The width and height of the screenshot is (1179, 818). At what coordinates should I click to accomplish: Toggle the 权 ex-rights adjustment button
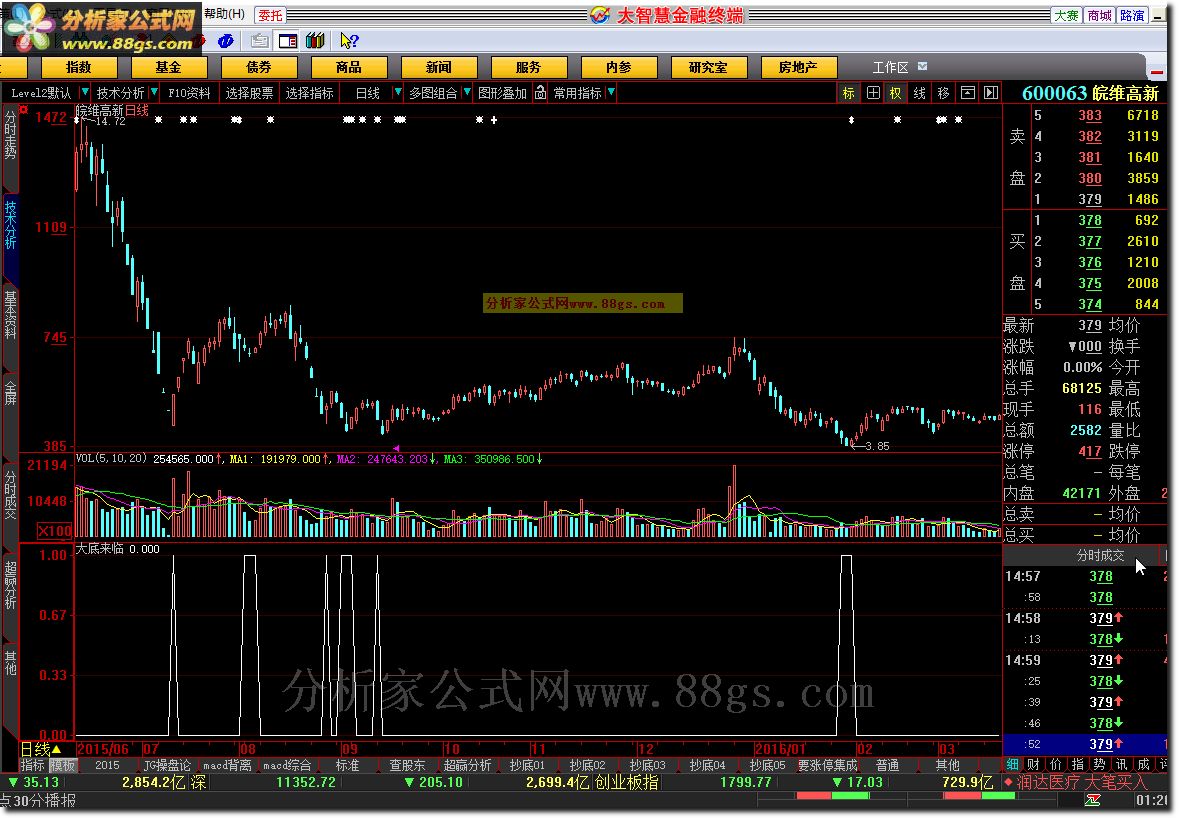click(x=896, y=92)
